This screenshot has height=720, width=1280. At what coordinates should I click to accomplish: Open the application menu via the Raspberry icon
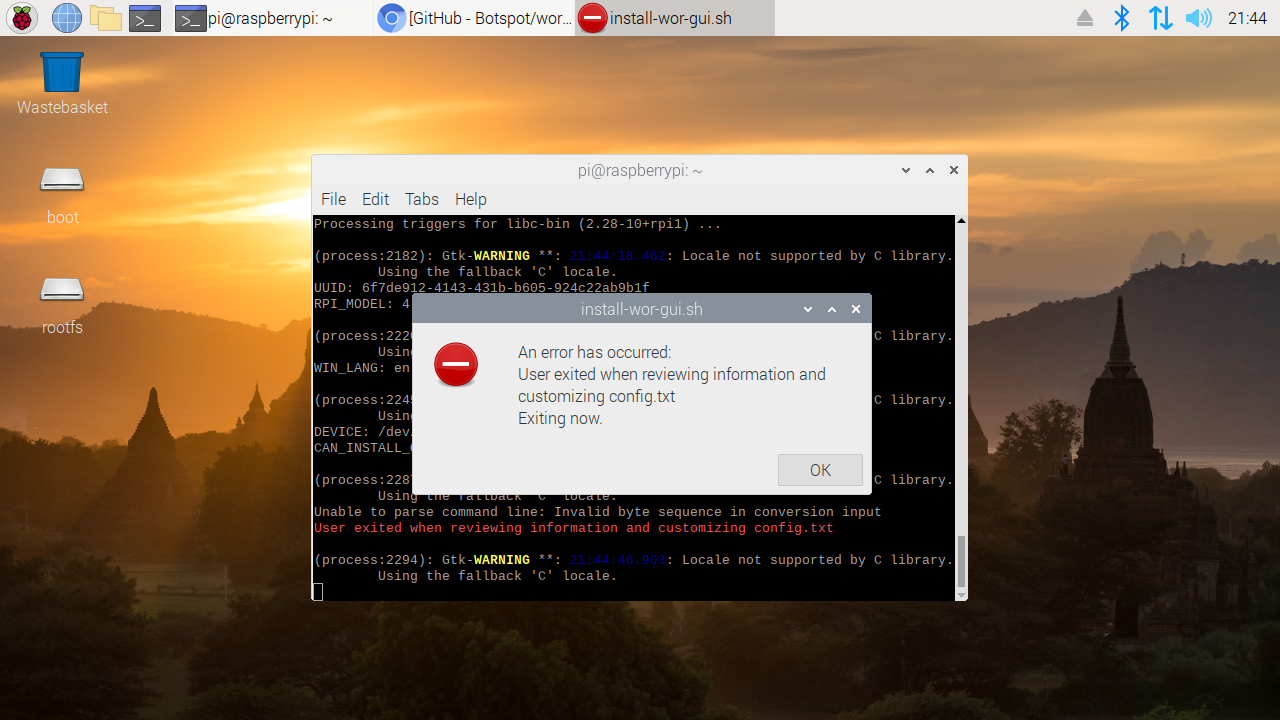[x=21, y=17]
